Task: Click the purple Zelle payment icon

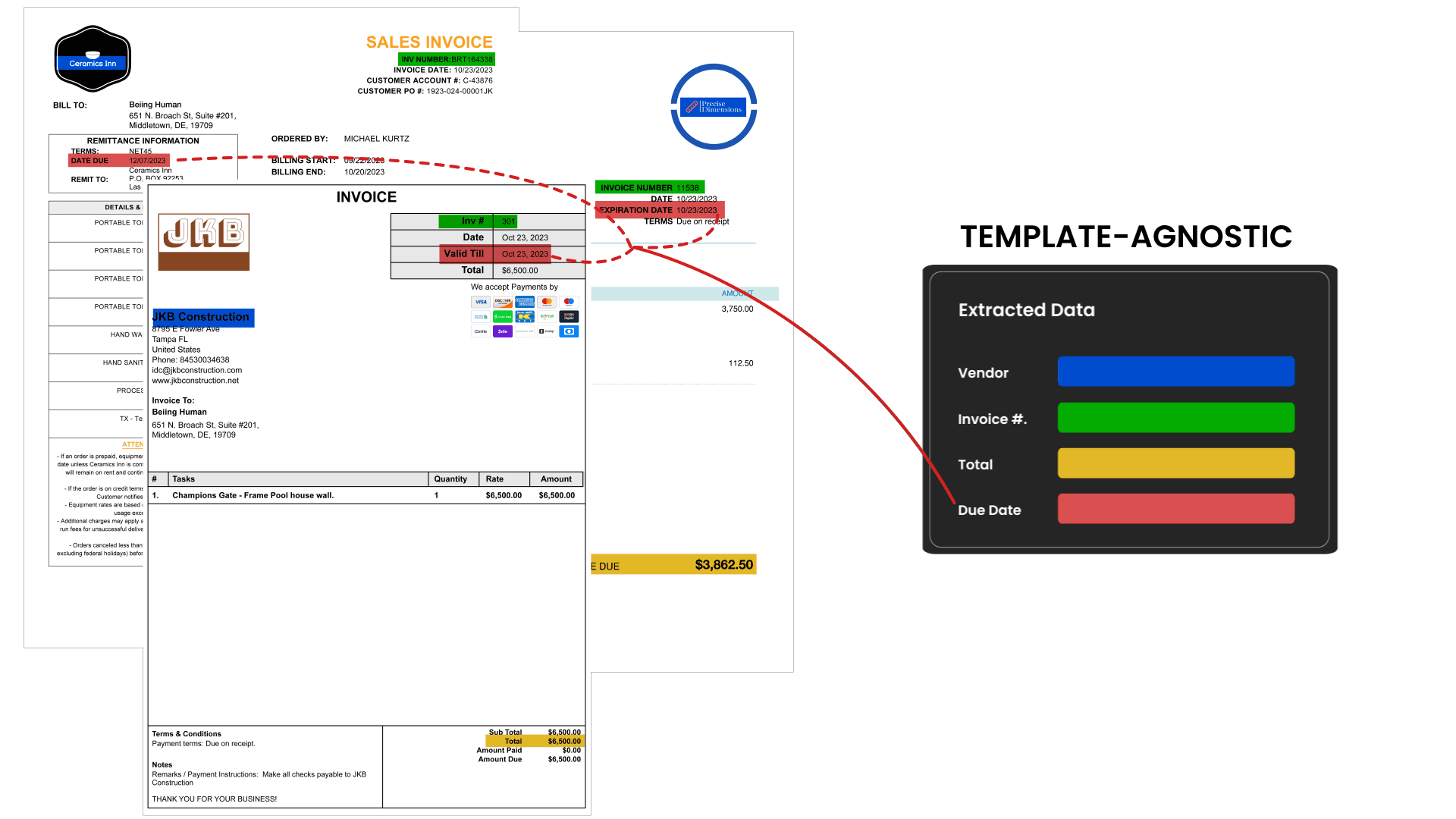Action: (x=503, y=331)
